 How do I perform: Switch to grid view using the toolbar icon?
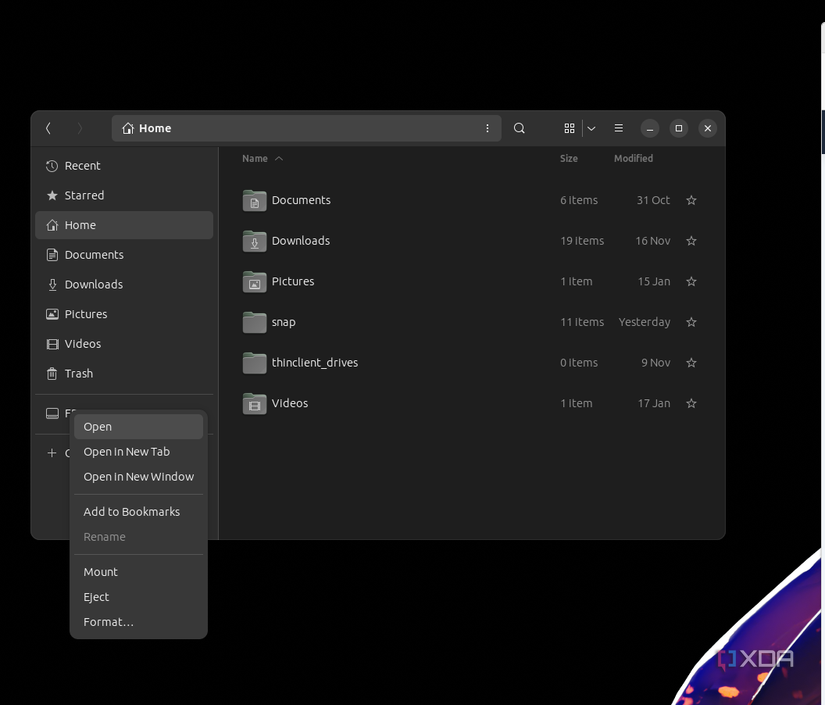pyautogui.click(x=568, y=128)
